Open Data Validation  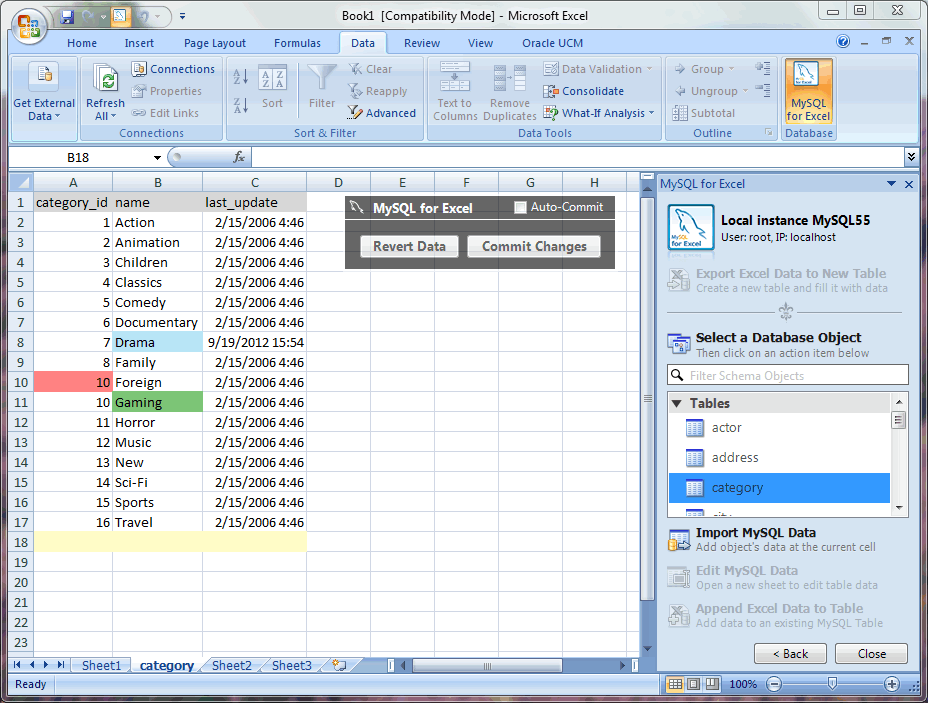click(598, 69)
